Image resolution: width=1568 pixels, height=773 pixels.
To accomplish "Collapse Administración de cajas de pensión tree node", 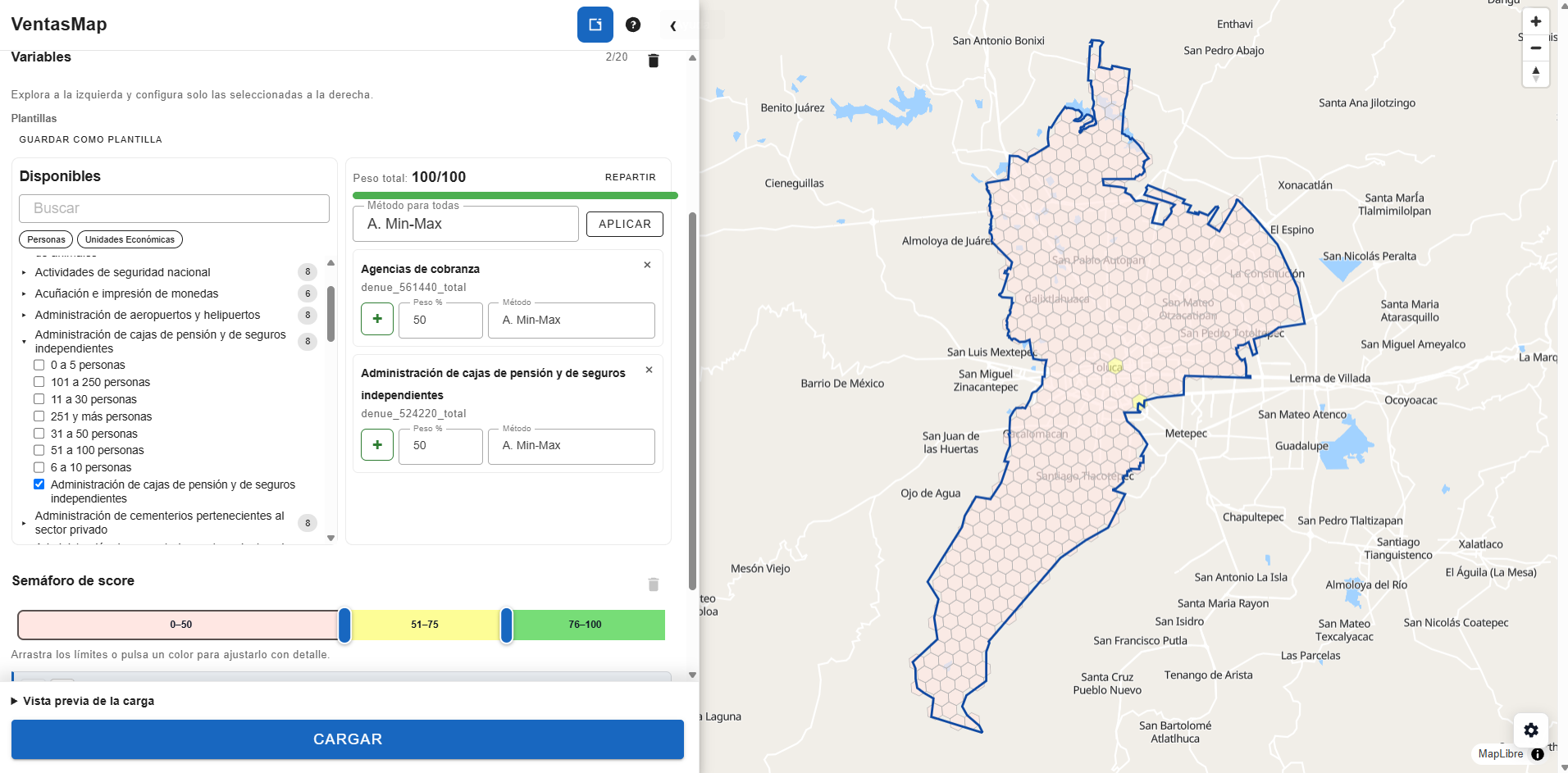I will 24,341.
